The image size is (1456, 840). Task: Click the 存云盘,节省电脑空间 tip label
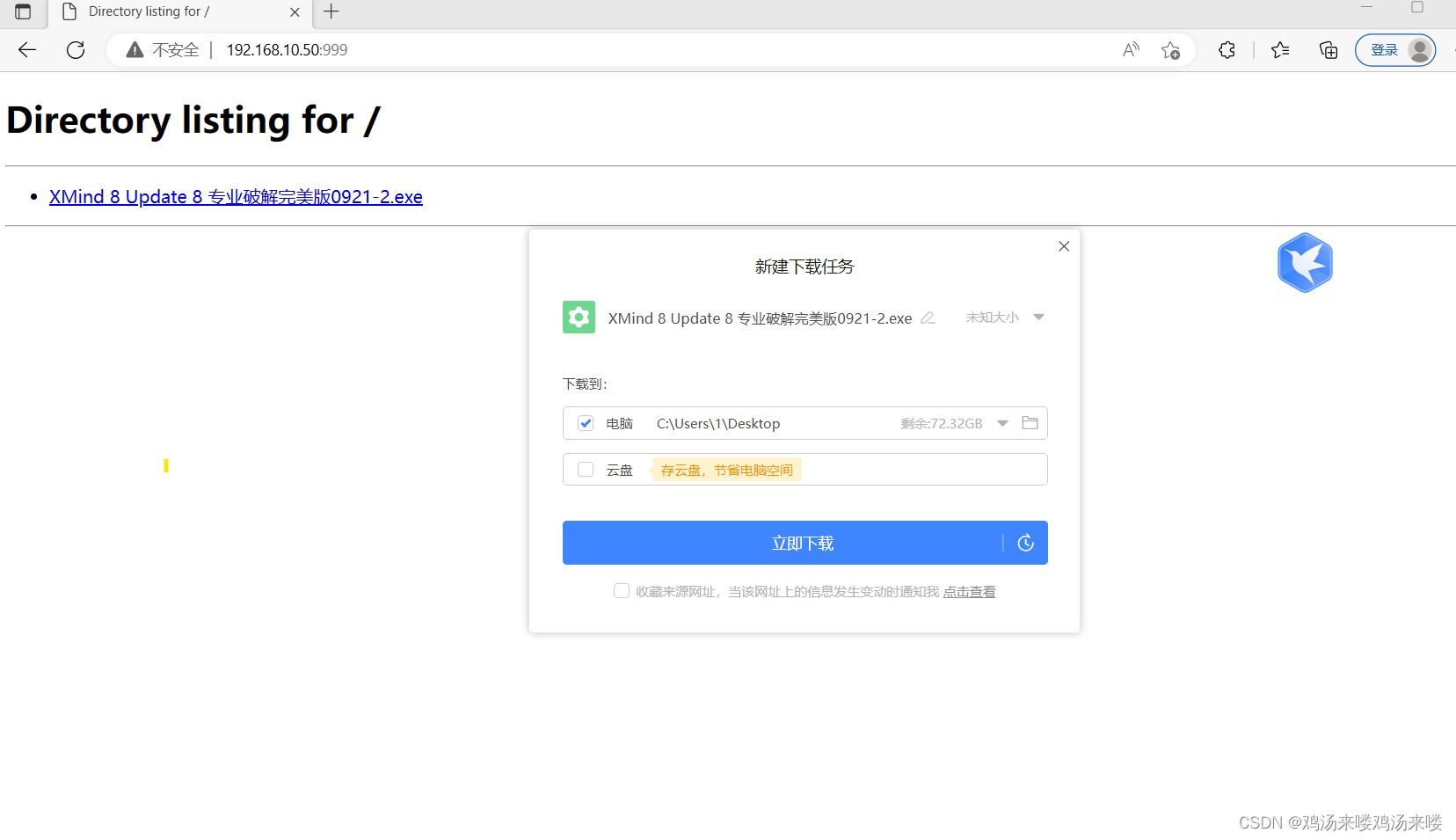(x=726, y=470)
